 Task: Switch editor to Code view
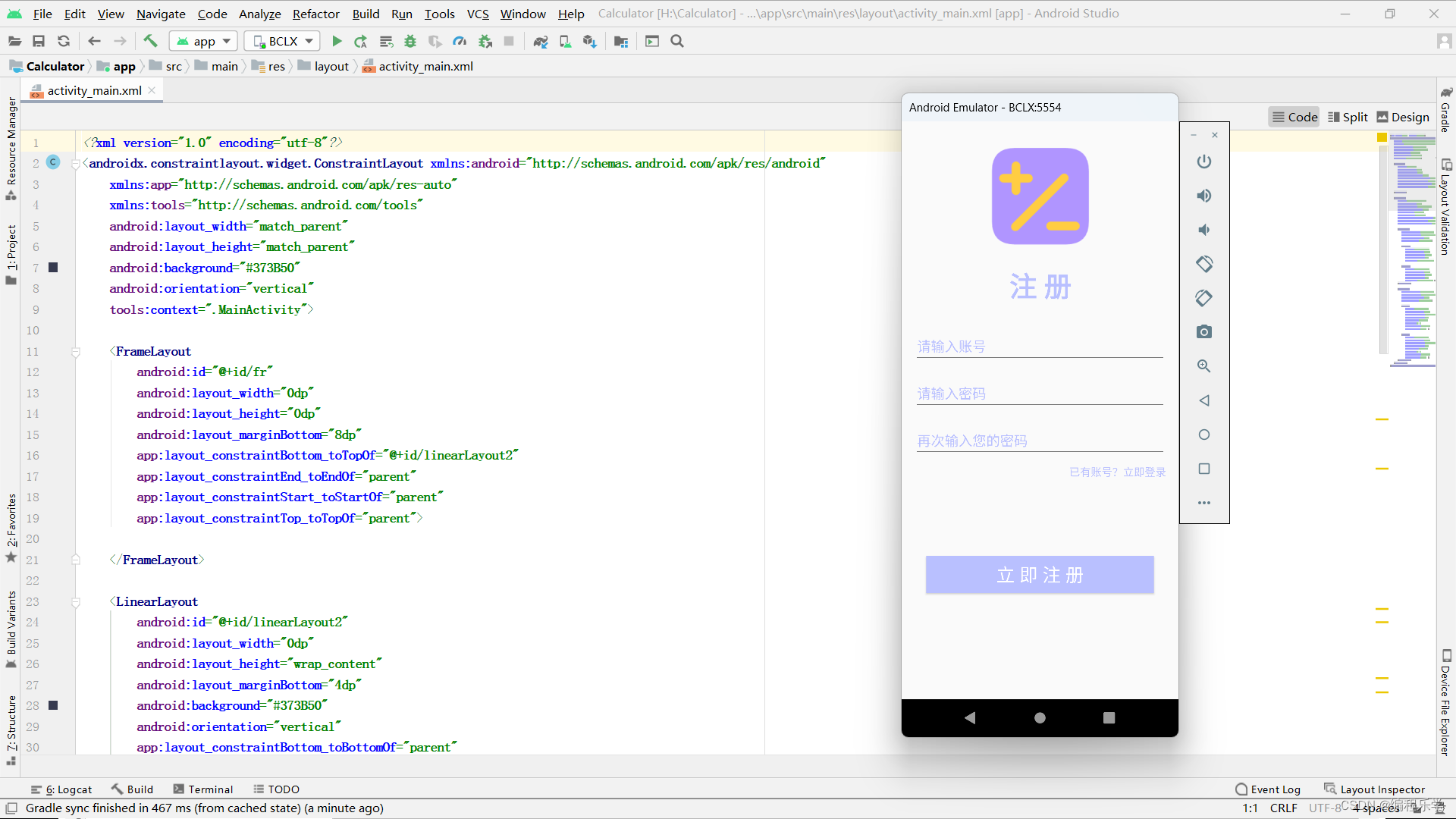click(1294, 117)
